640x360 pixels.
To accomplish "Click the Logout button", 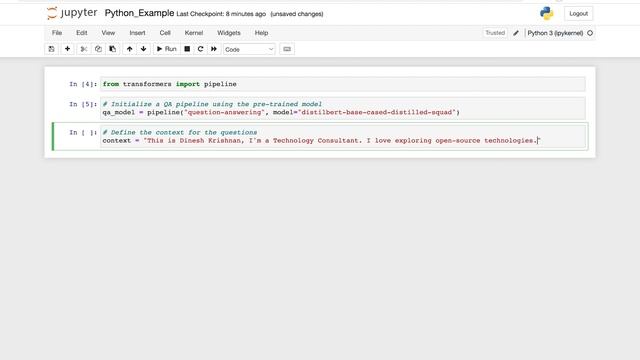I will tap(578, 13).
